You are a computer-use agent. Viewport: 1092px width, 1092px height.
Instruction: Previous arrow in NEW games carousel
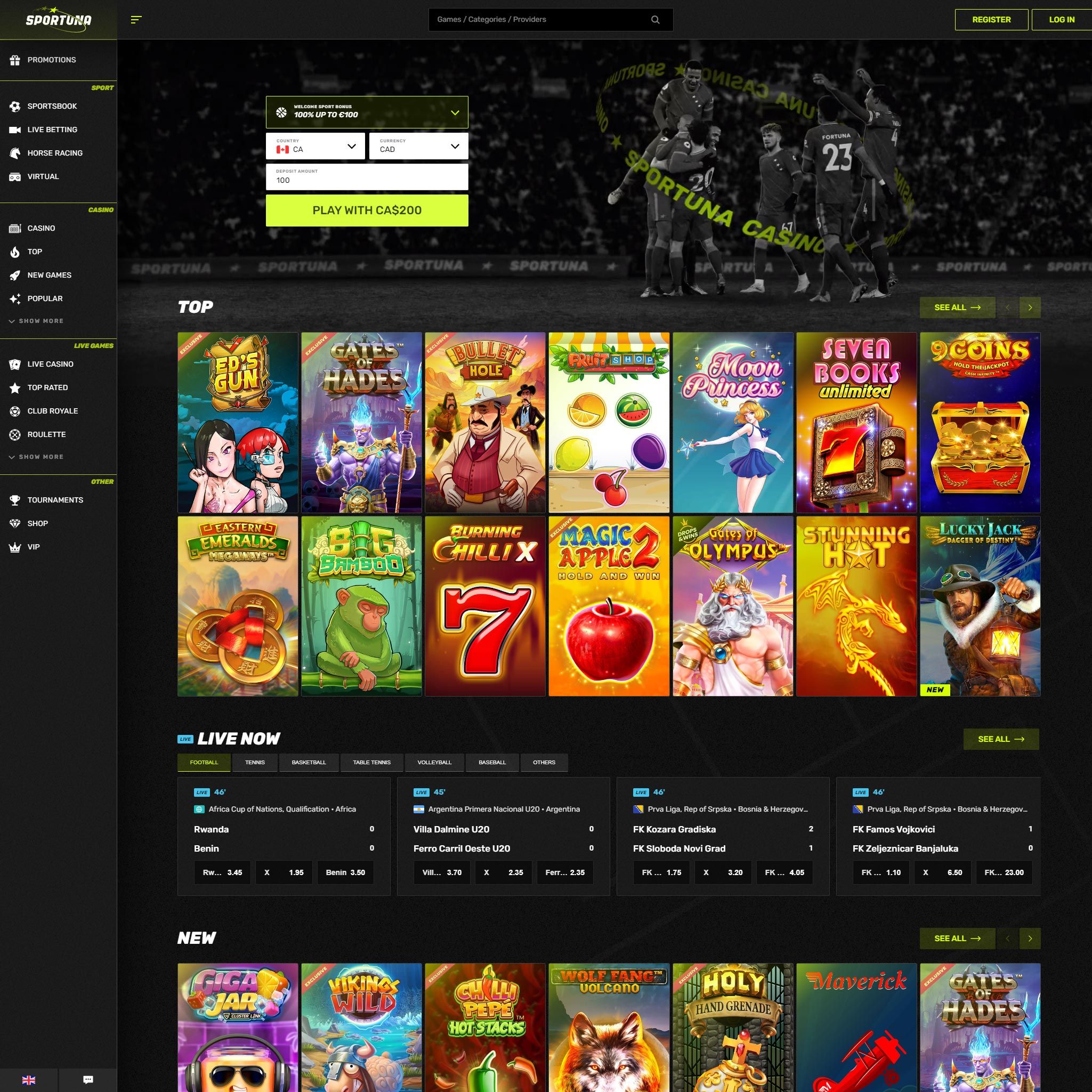coord(1007,939)
